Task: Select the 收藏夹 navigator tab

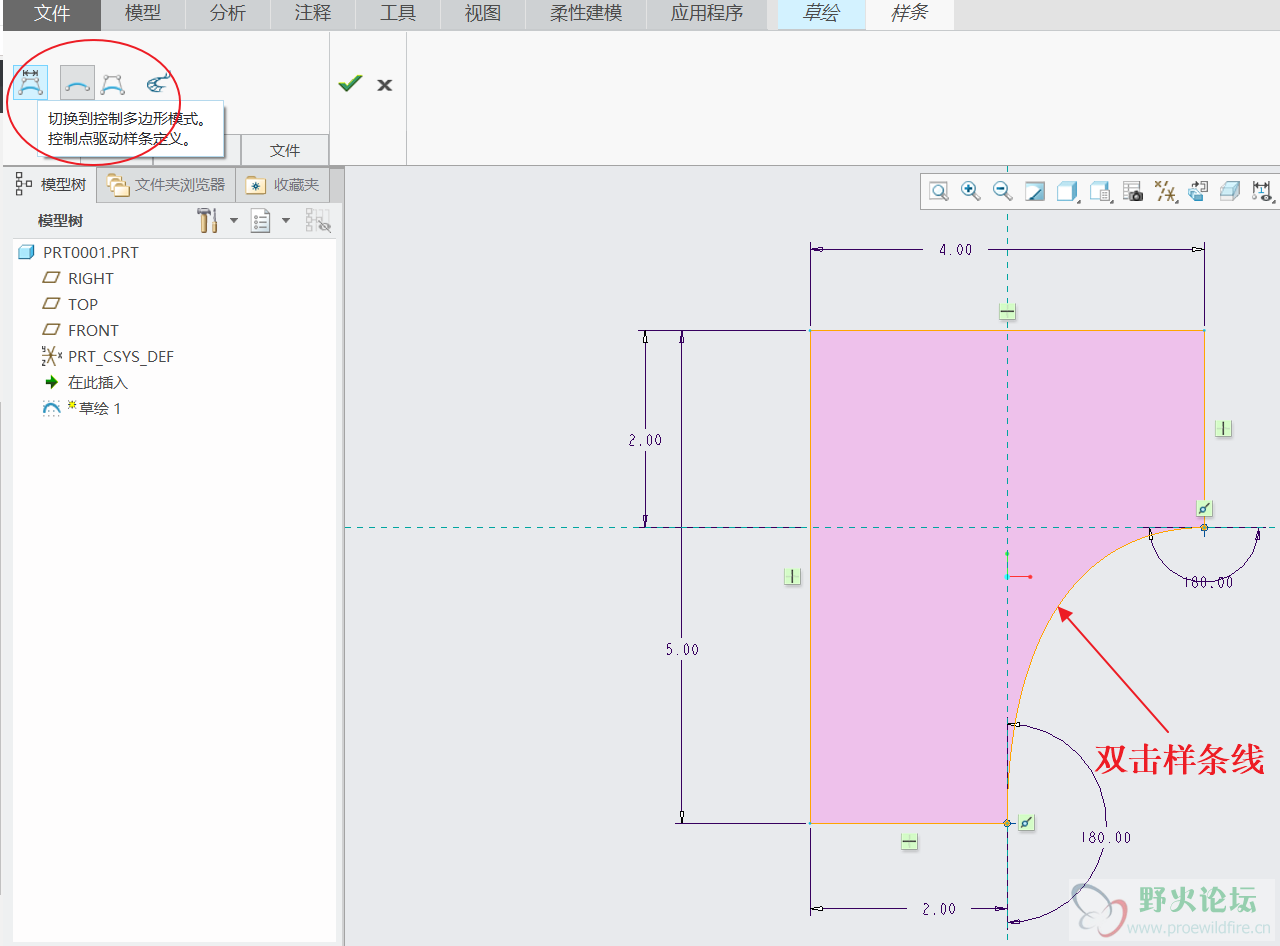Action: click(284, 185)
